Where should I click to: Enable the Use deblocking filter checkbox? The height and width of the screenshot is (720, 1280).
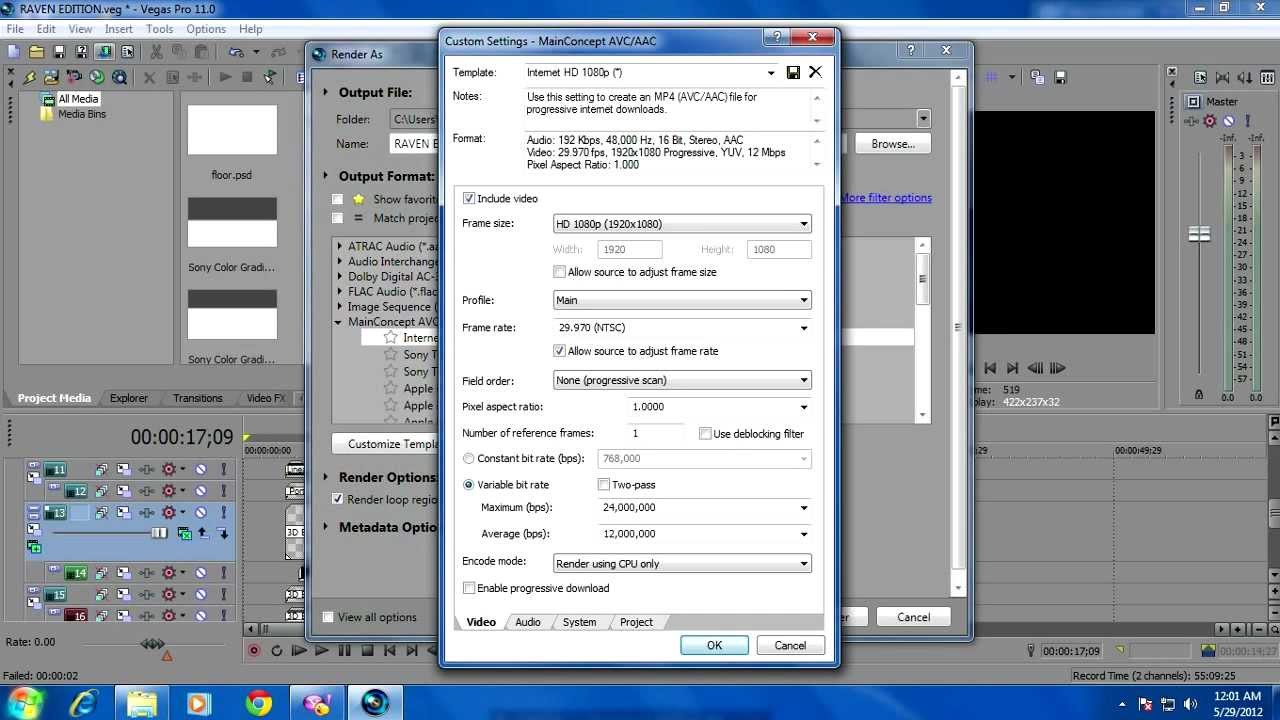705,434
